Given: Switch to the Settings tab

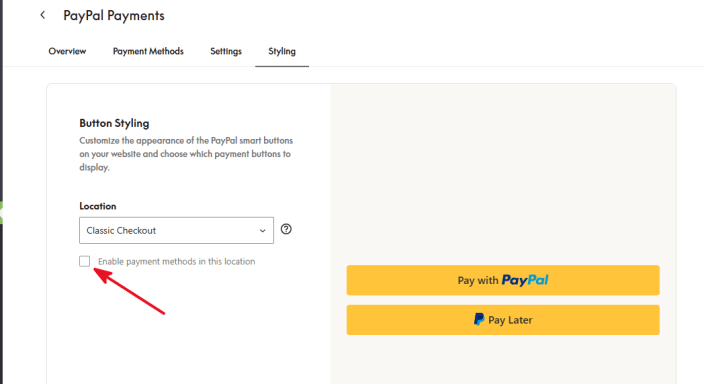Looking at the screenshot, I should [x=226, y=51].
